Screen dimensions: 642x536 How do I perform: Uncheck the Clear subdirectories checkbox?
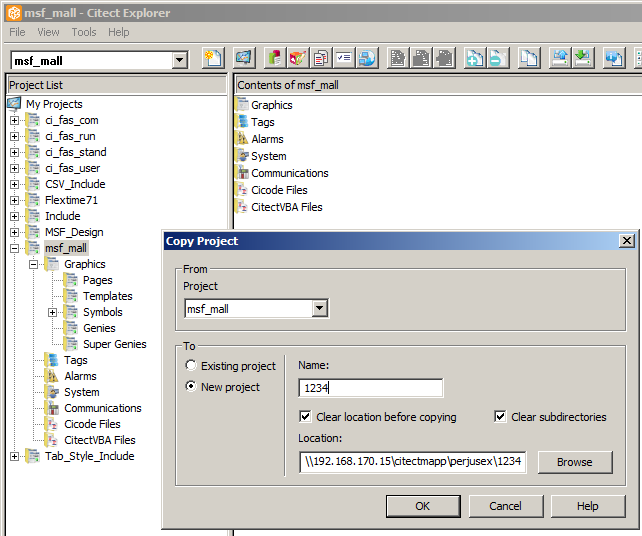500,417
